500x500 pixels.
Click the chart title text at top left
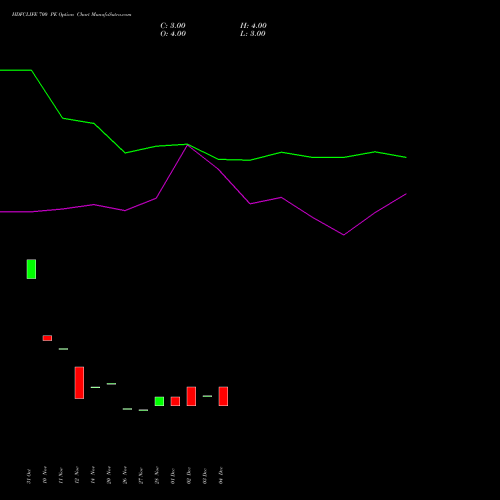[71, 14]
